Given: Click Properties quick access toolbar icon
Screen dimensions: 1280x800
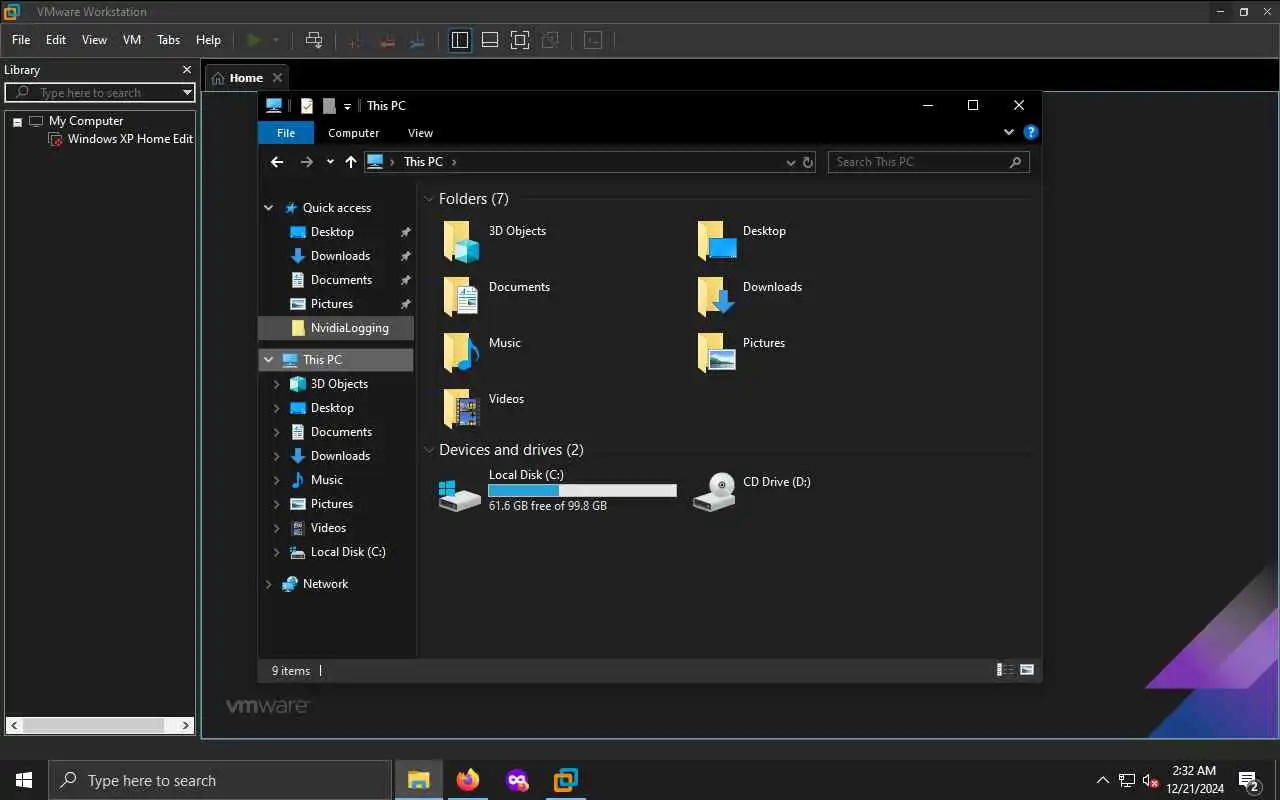Looking at the screenshot, I should coord(307,105).
